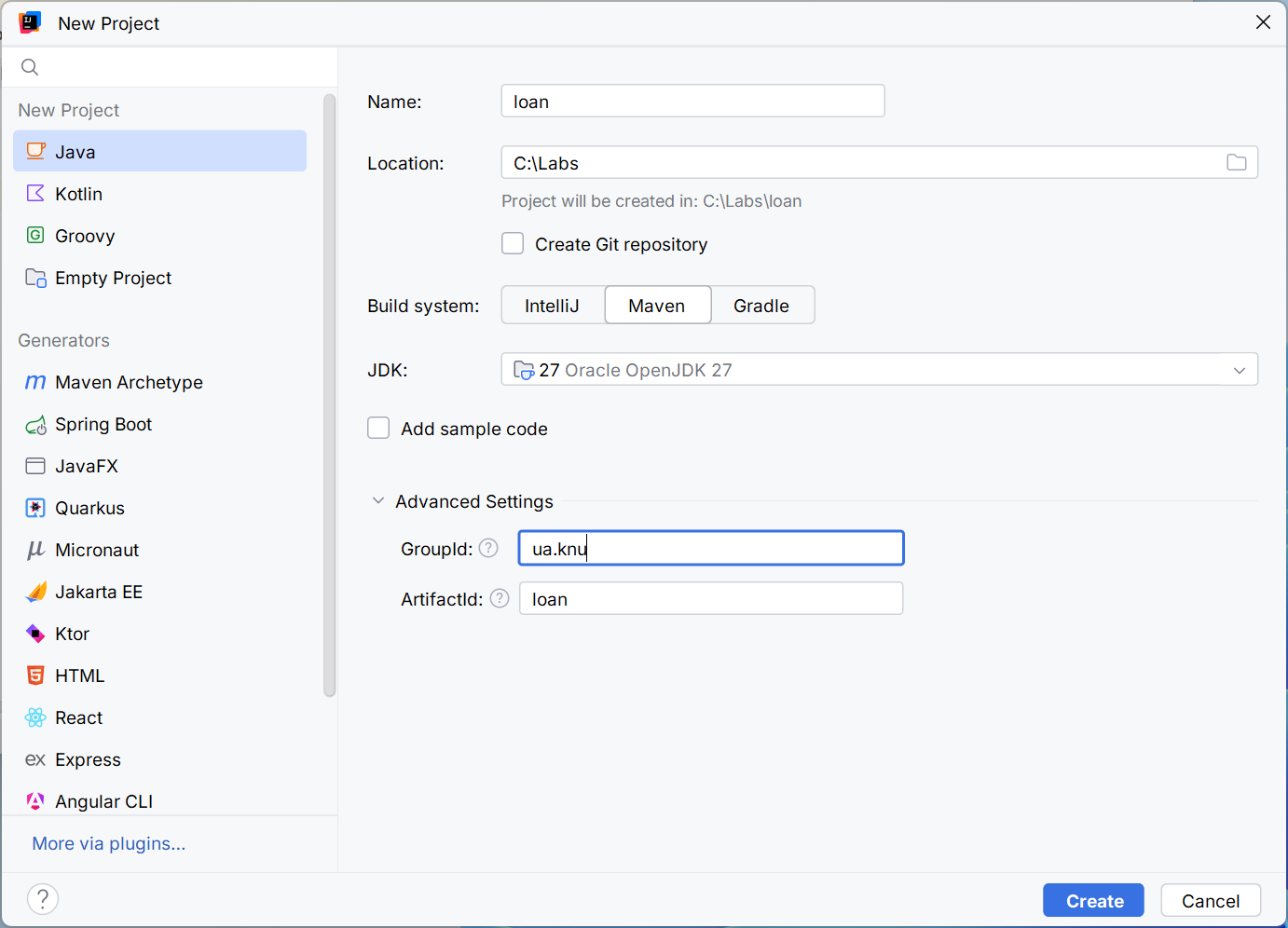
Task: Open dialog help at bottom left
Action: click(43, 899)
